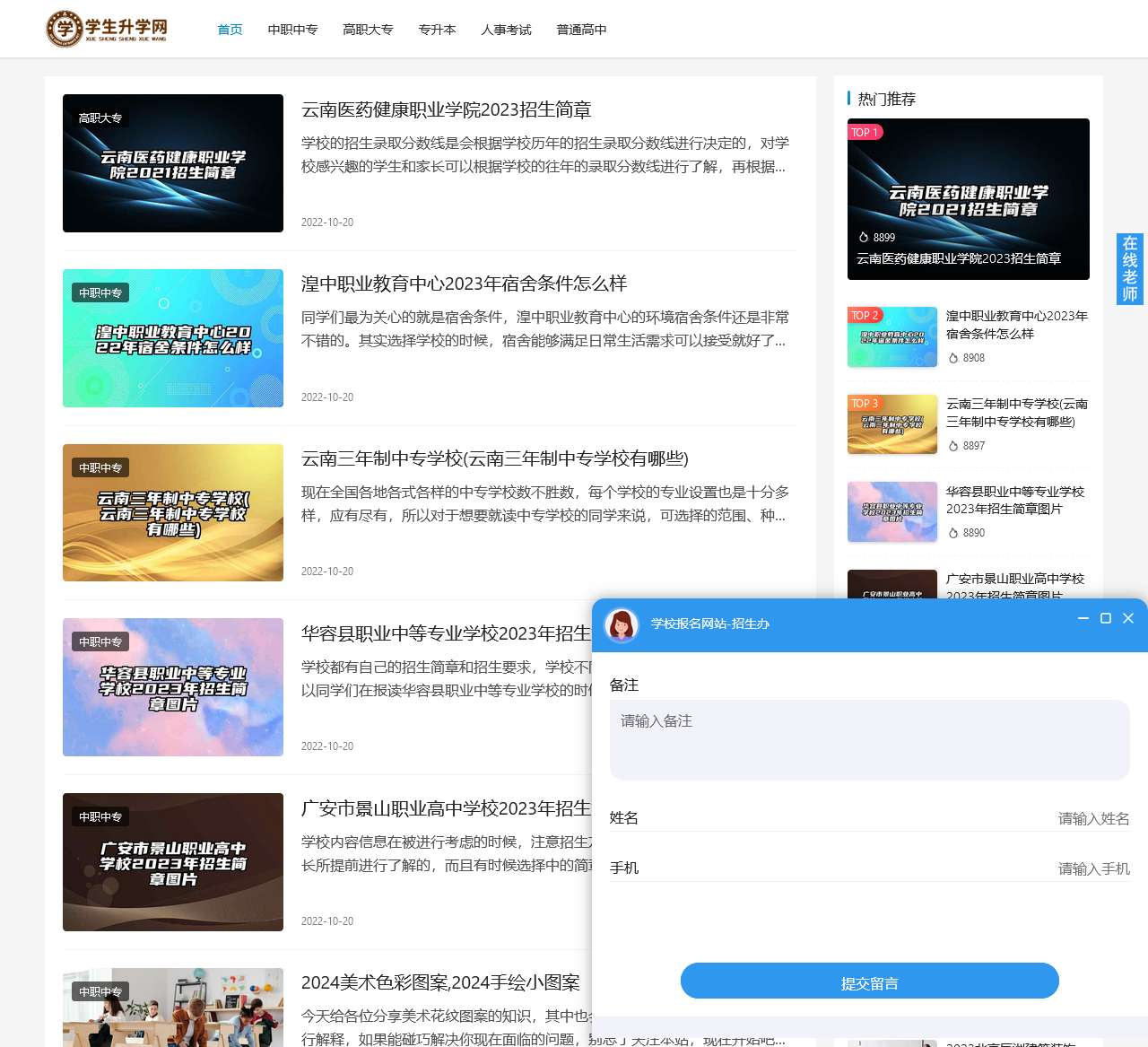Focus the 手机 phone input field
Screen dimensions: 1148x1047
click(869, 868)
